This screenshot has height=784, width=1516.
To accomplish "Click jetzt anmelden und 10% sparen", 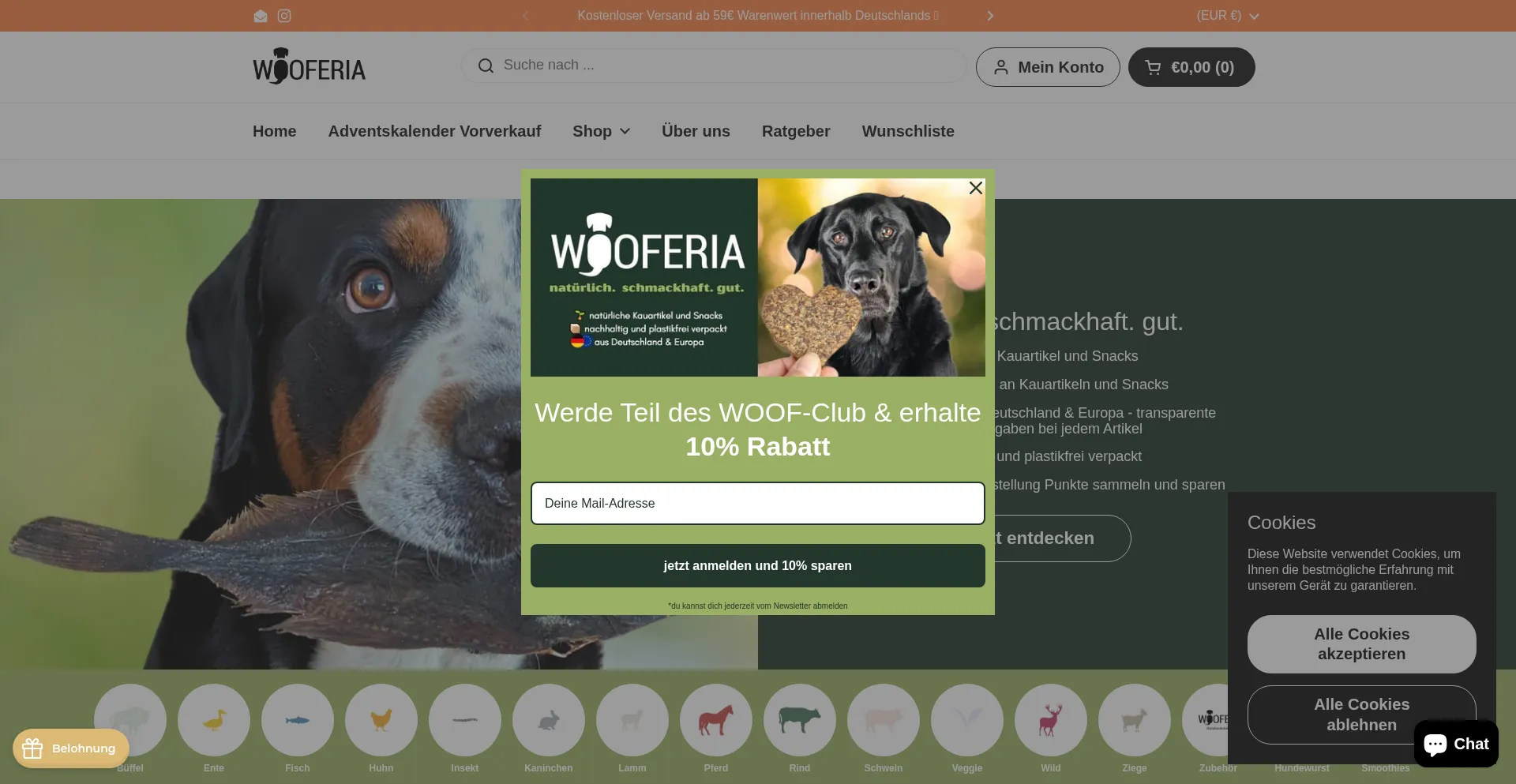I will [x=758, y=565].
